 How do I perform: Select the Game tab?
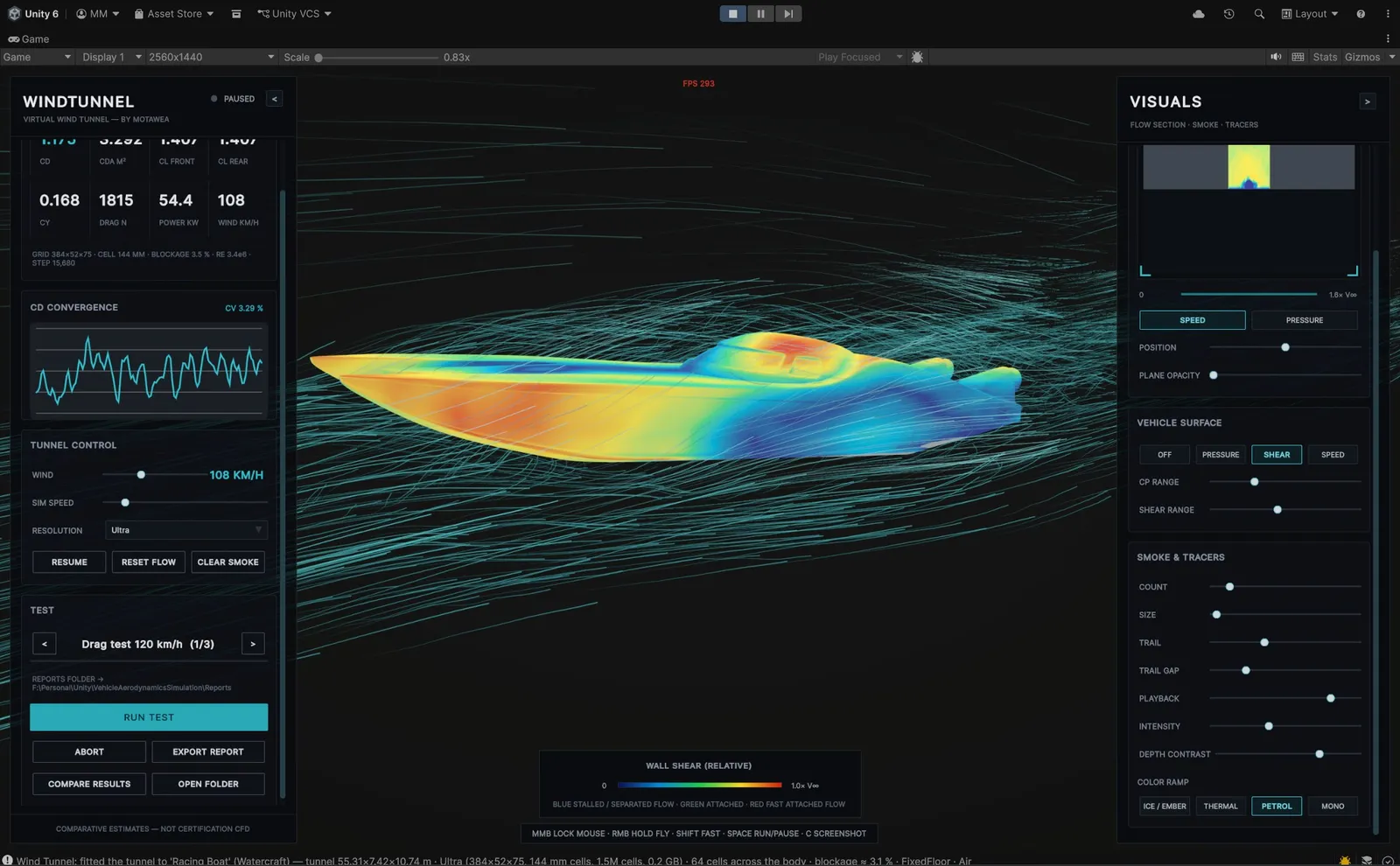[x=29, y=38]
